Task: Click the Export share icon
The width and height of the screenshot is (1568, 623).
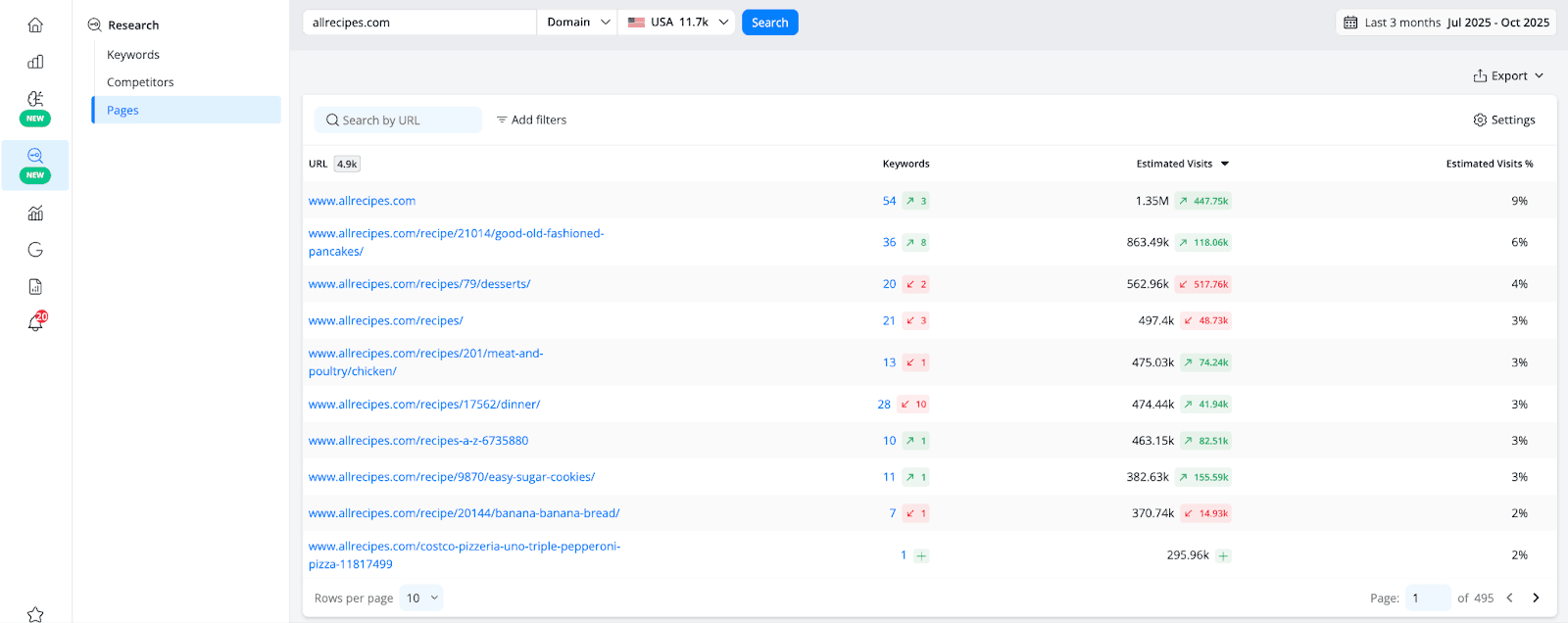Action: pos(1480,75)
